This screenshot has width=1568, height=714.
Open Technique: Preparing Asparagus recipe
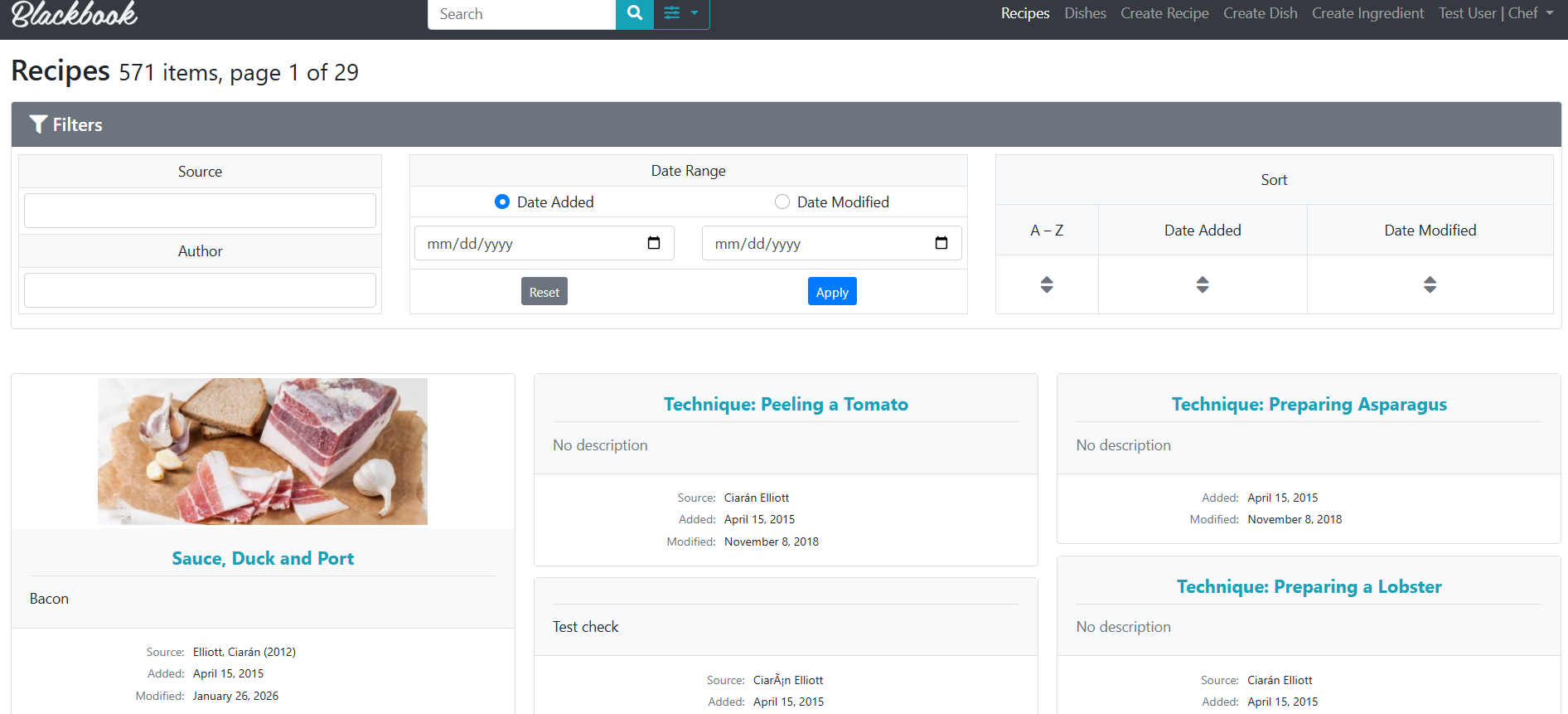point(1309,404)
